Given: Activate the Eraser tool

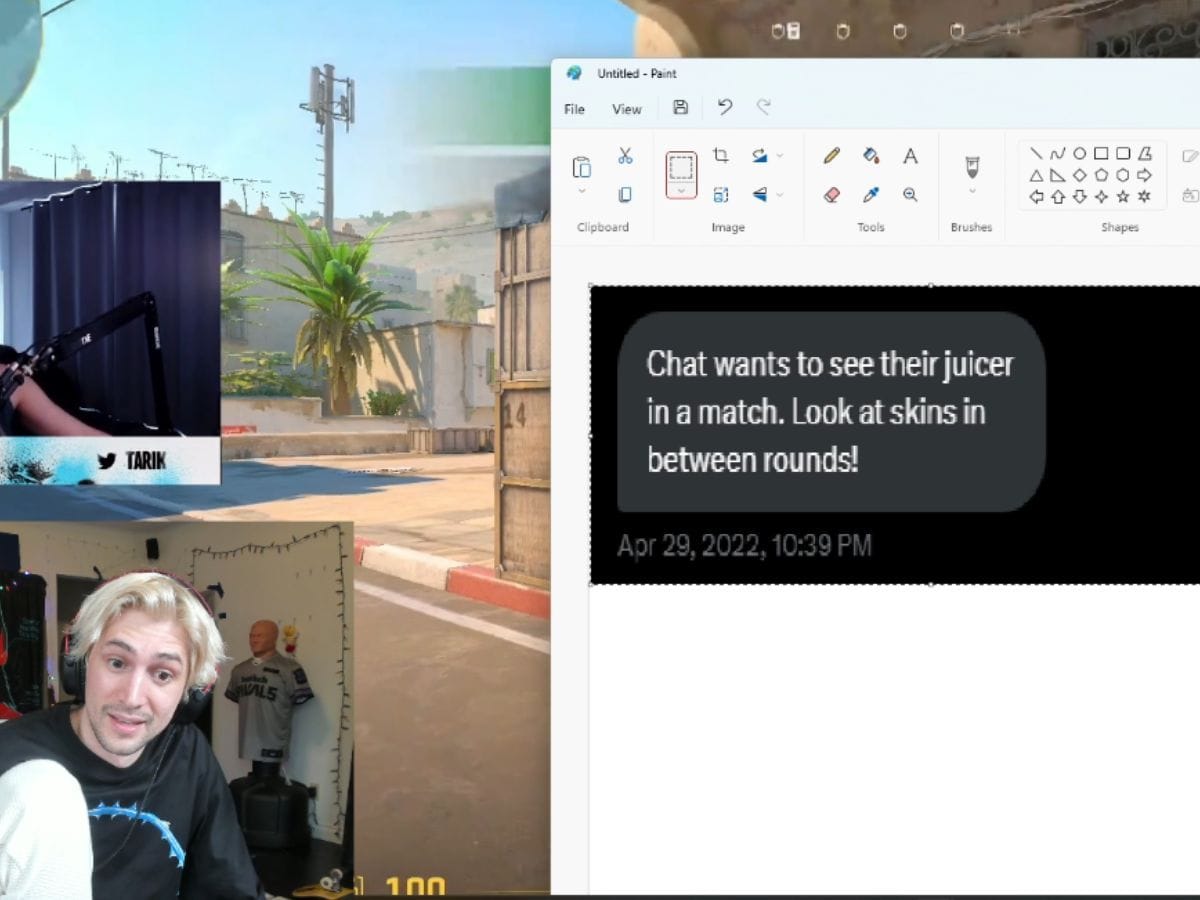Looking at the screenshot, I should (x=830, y=196).
